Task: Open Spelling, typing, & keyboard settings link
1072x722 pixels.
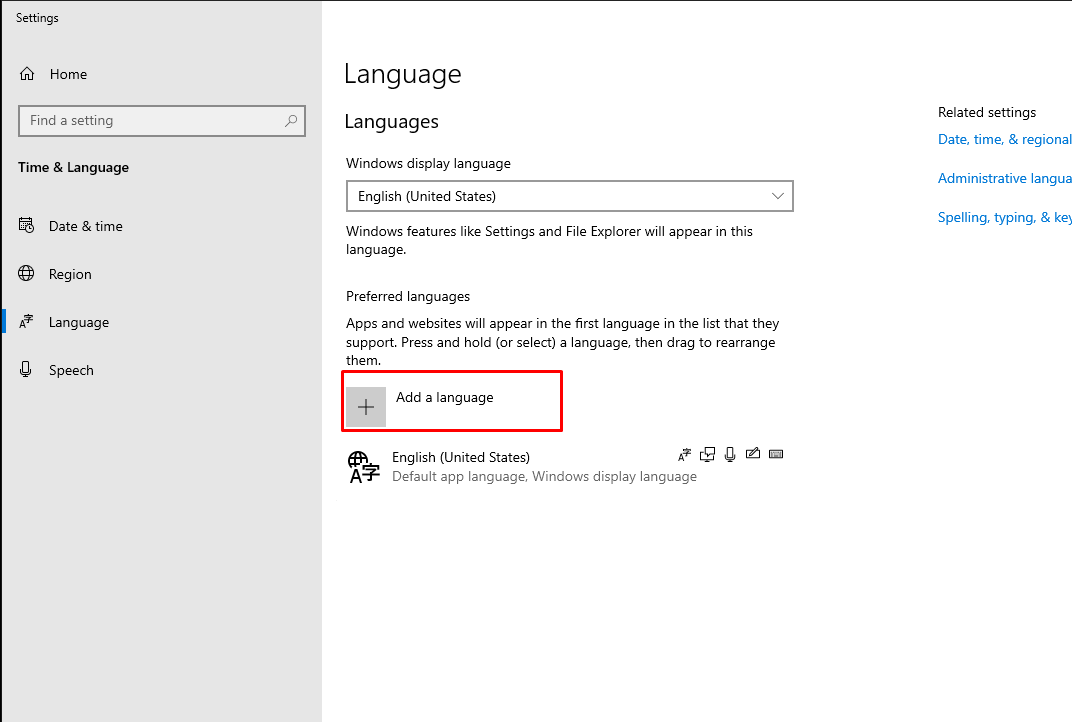Action: 1004,218
